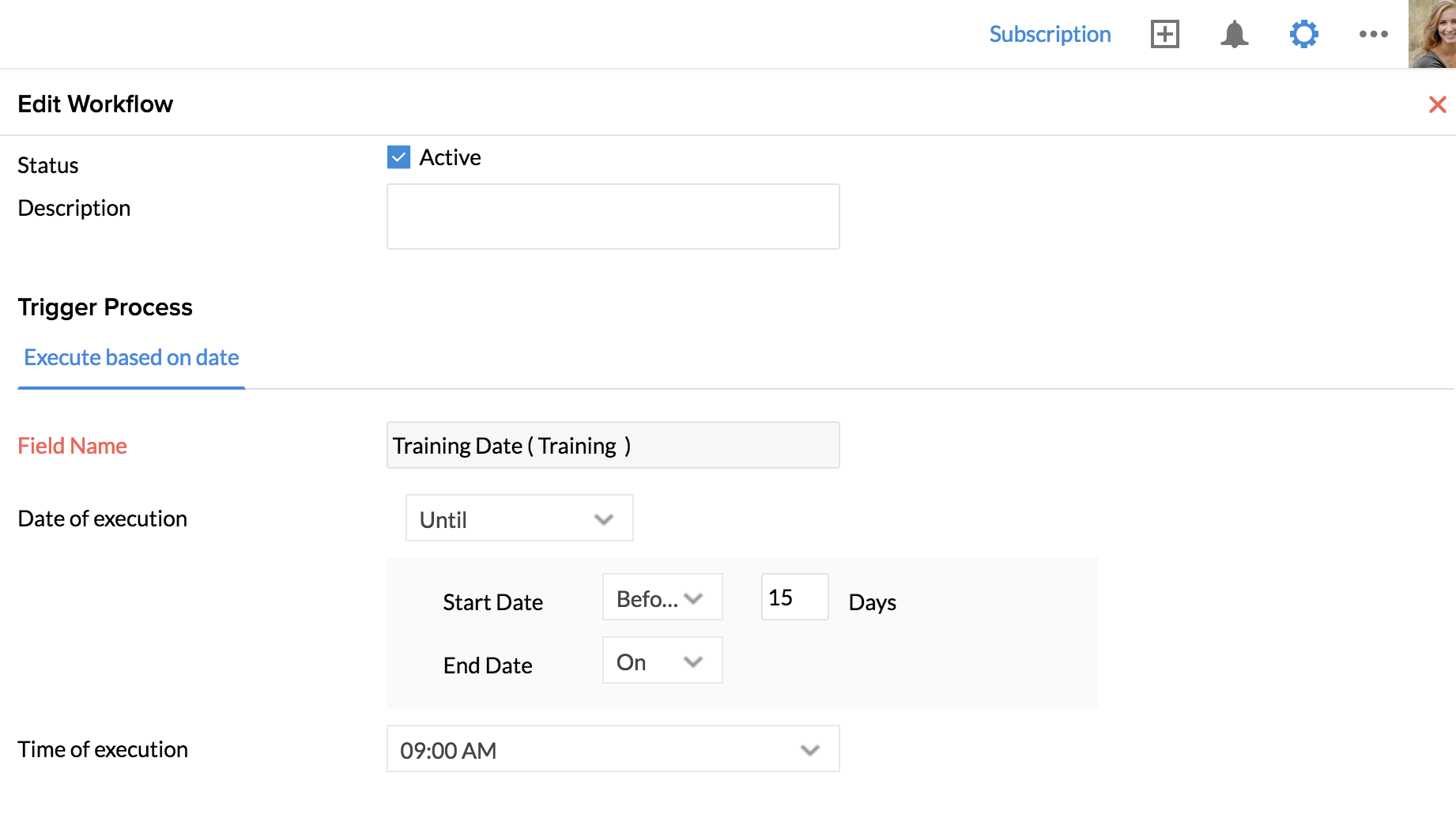This screenshot has width=1456, height=822.
Task: Click the plus add-new icon
Action: tap(1164, 34)
